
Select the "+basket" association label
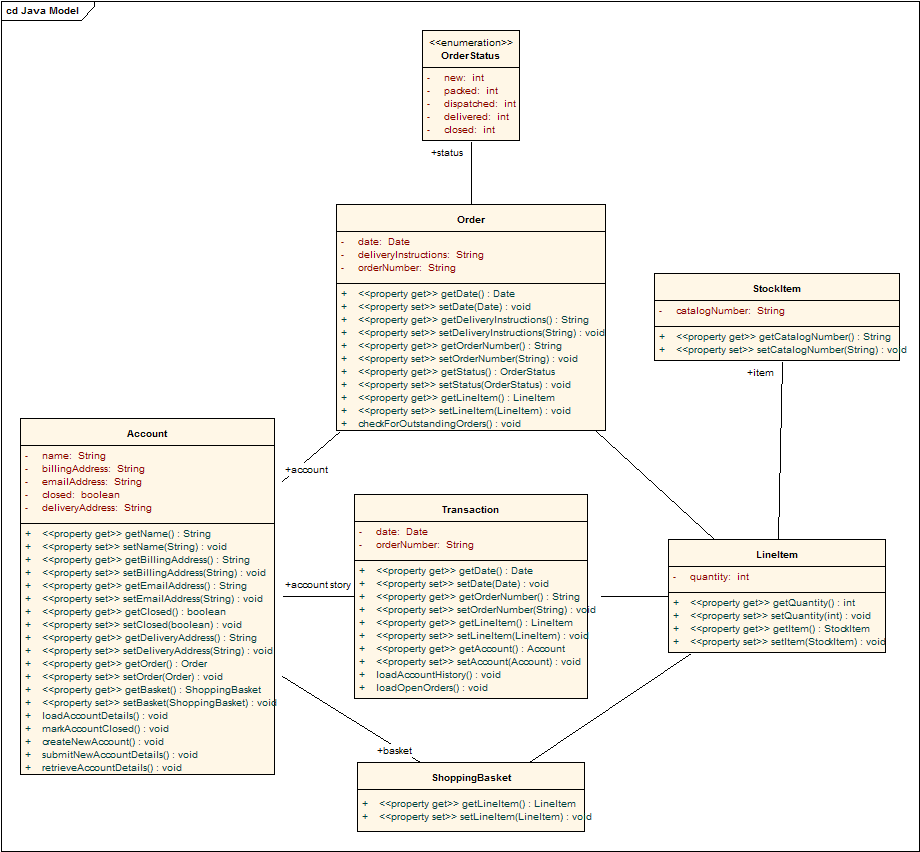394,750
